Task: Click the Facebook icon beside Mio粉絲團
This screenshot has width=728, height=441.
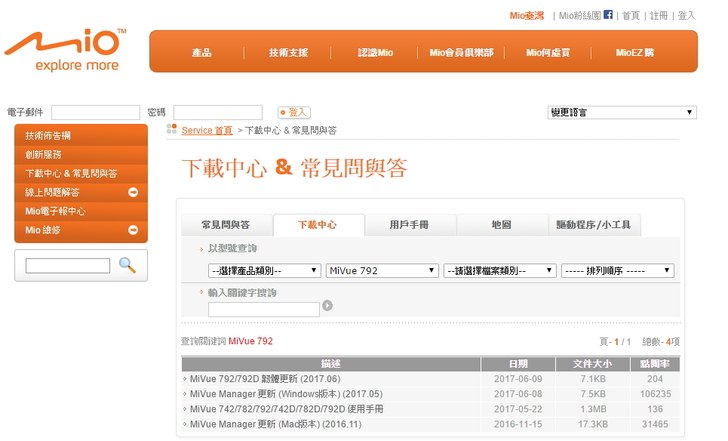Action: coord(607,15)
